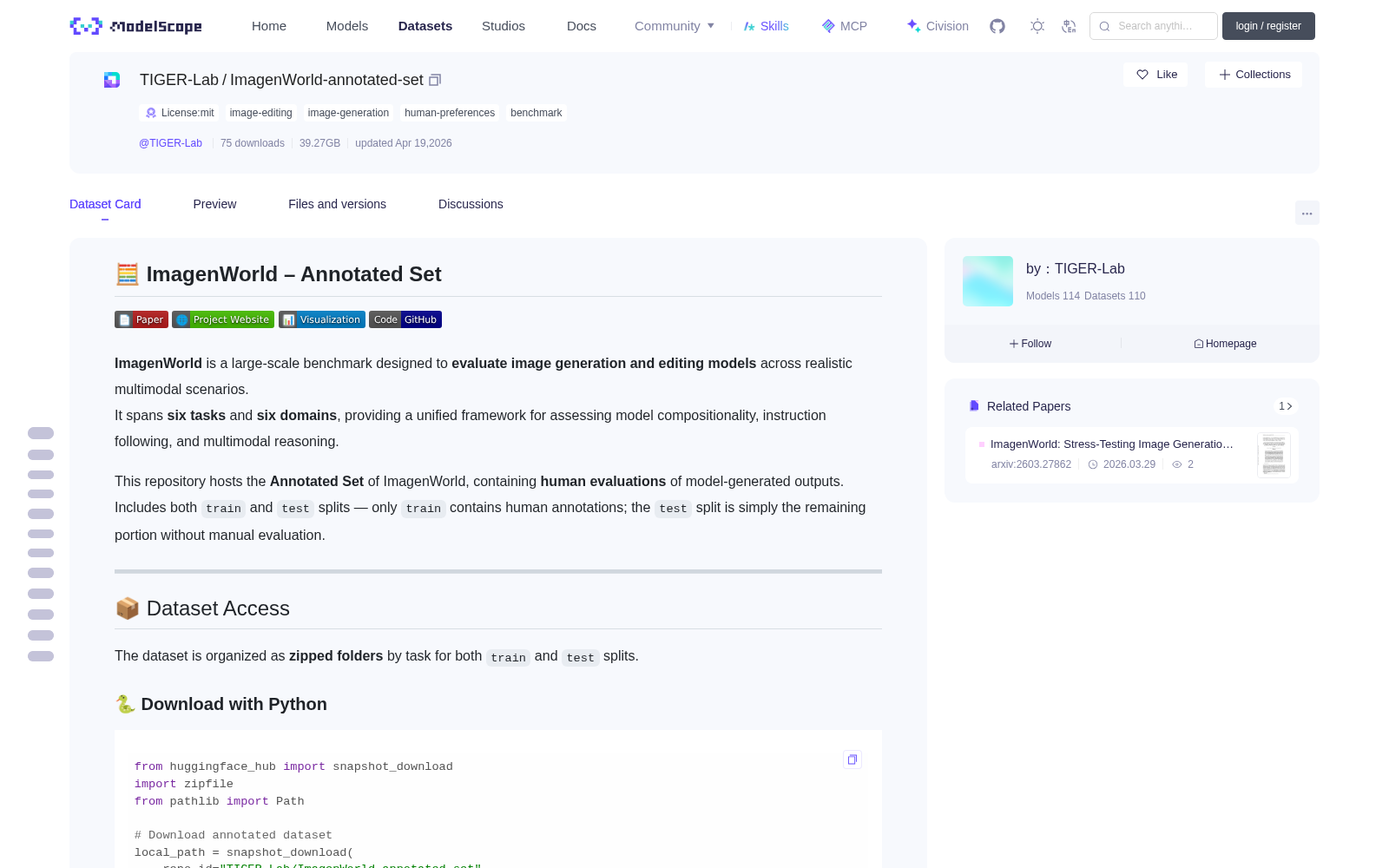The height and width of the screenshot is (868, 1389).
Task: Click the first outline marker in left sidebar
Action: pos(41,433)
